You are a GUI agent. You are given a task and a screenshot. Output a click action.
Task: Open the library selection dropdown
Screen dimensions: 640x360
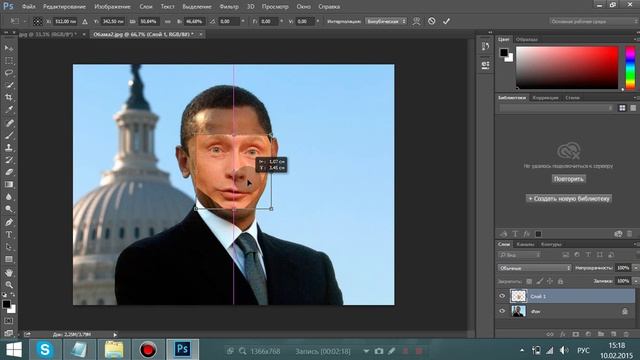(556, 108)
